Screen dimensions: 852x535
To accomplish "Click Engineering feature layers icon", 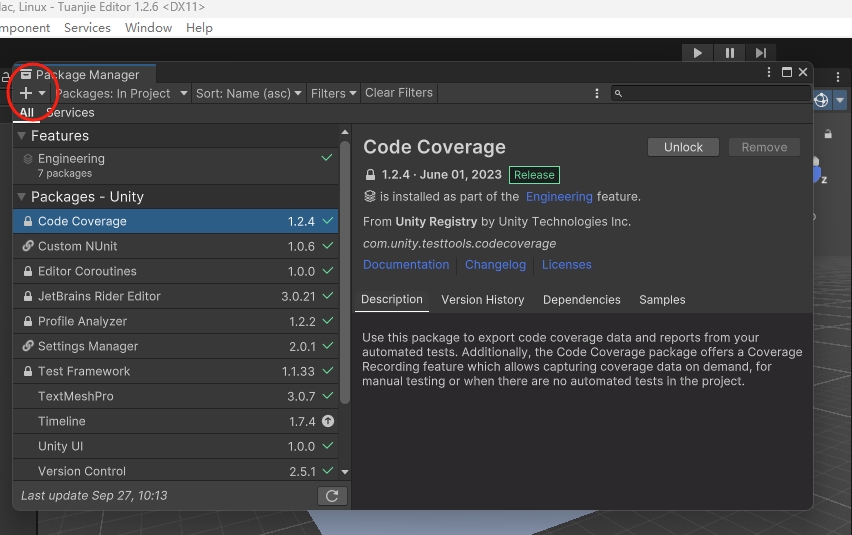I will pos(28,159).
